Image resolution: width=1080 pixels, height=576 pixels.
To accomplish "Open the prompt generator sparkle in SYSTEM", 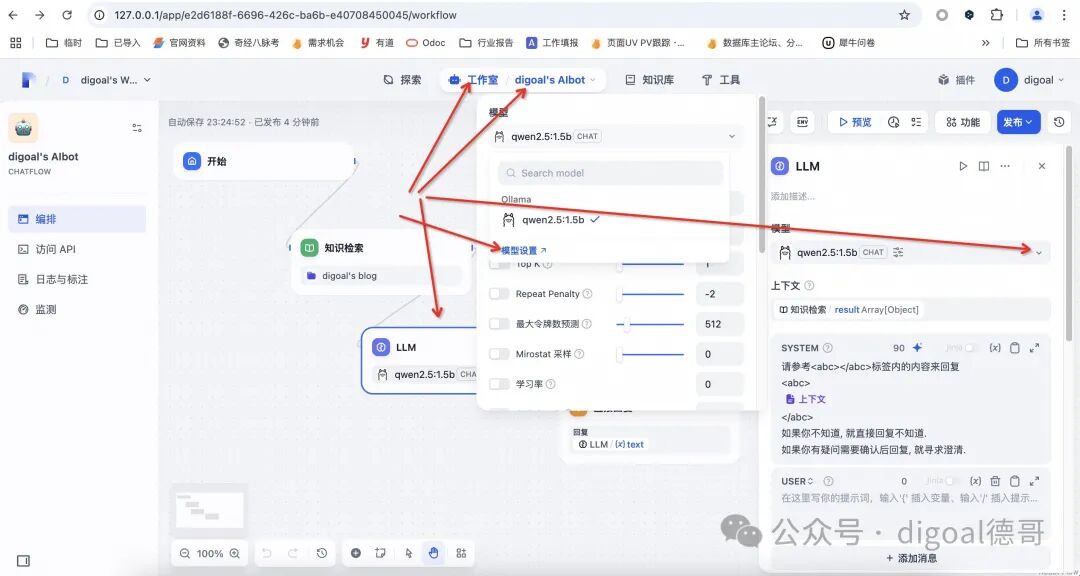I will point(917,348).
